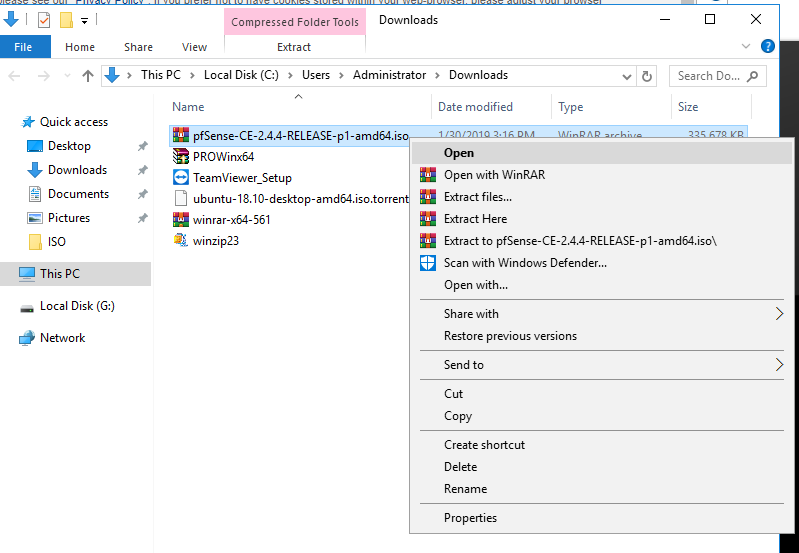Open the Quick Access Toolbar customize dropdown

tap(85, 21)
